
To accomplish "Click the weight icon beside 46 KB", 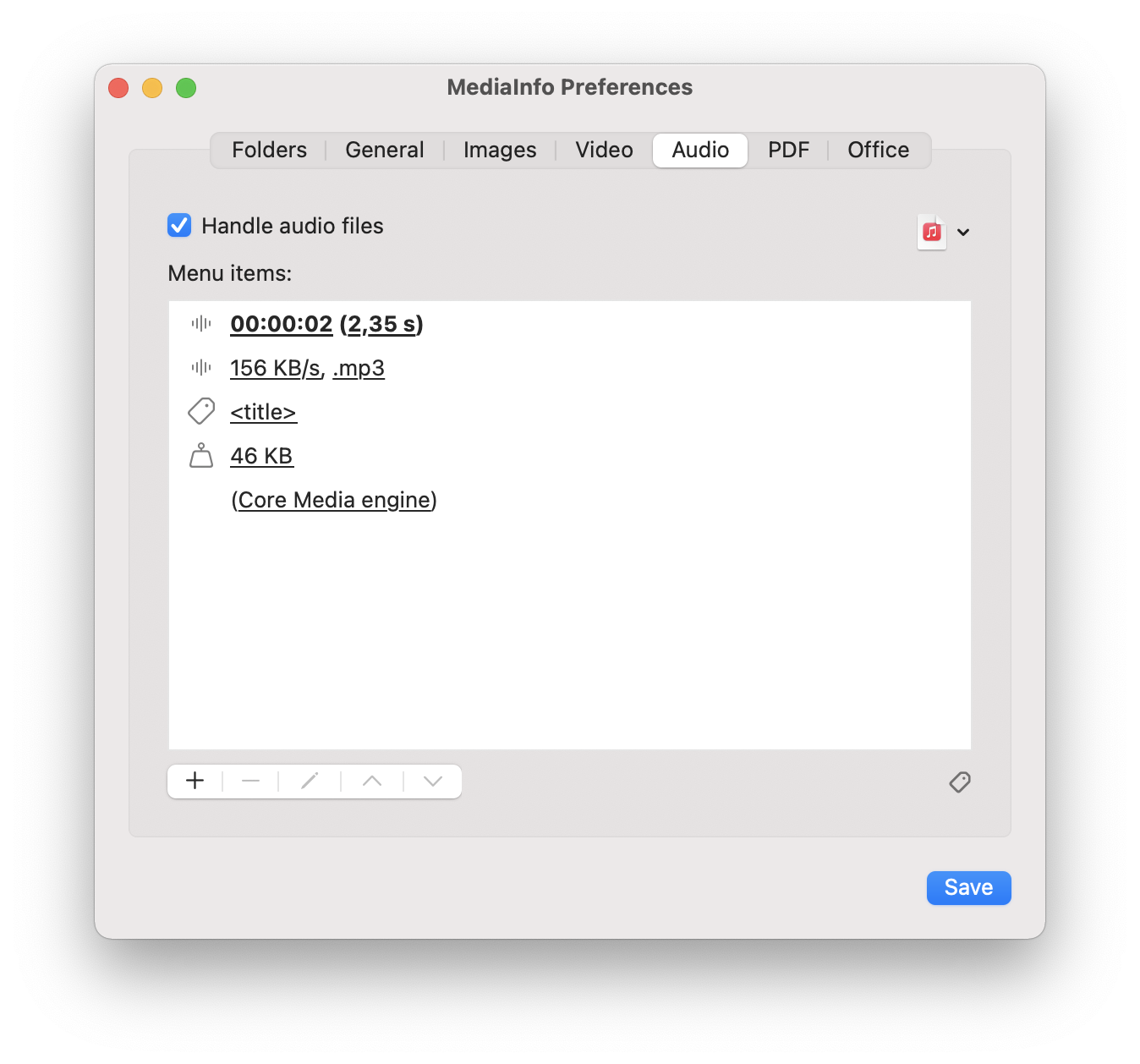I will (201, 455).
